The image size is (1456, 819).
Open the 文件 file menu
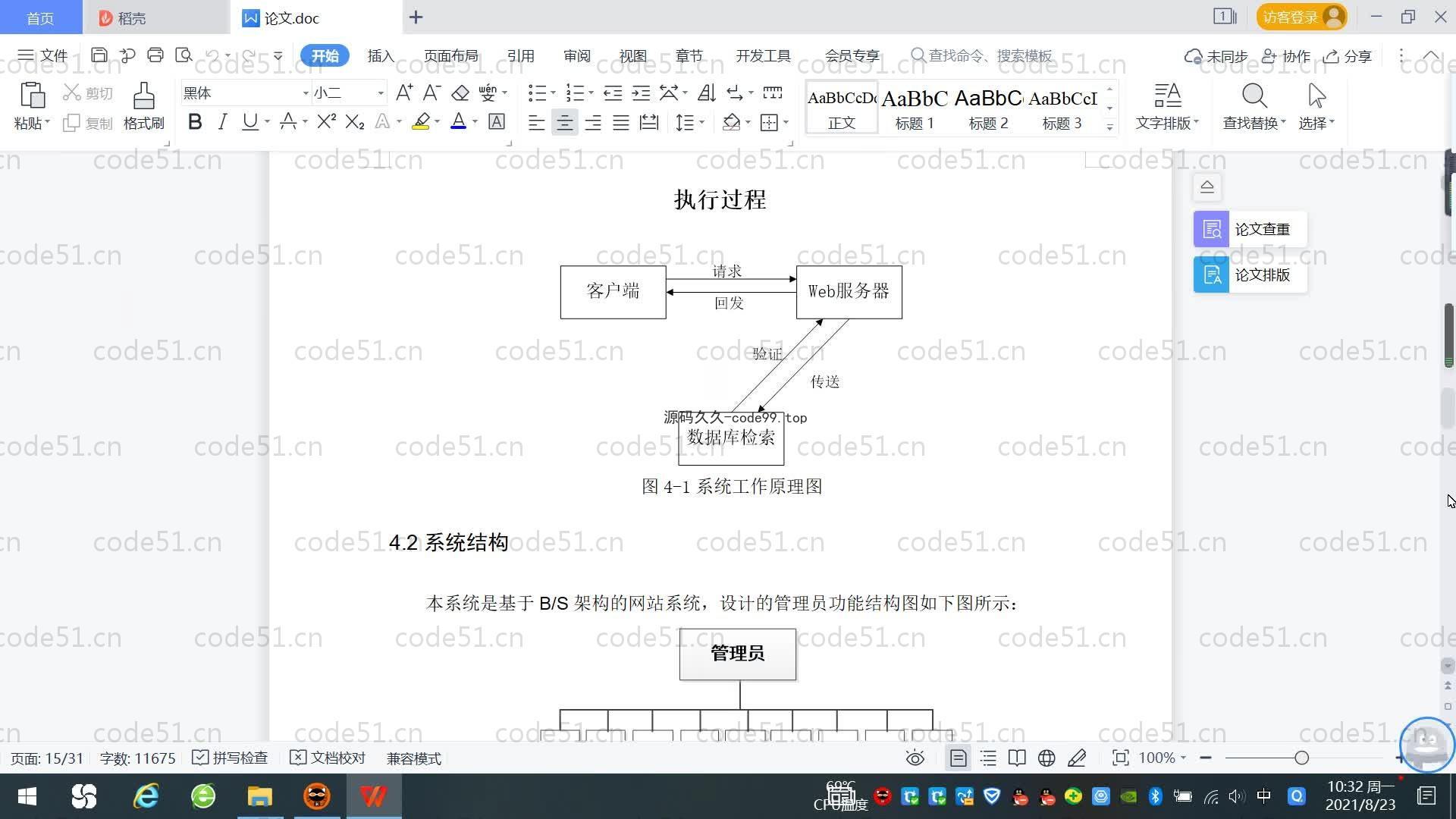point(43,55)
